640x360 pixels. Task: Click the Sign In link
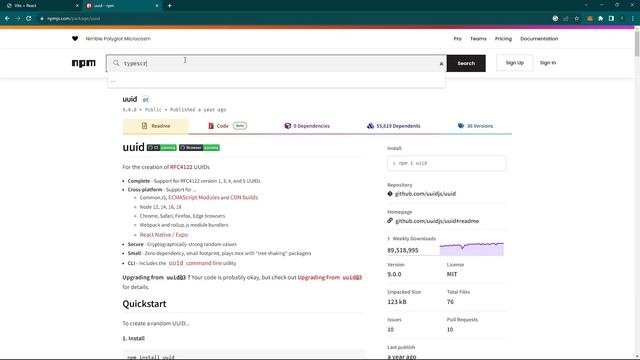[547, 63]
